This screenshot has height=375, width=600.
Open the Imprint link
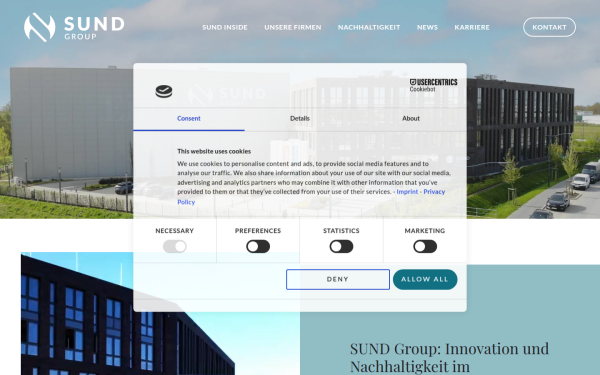[407, 192]
